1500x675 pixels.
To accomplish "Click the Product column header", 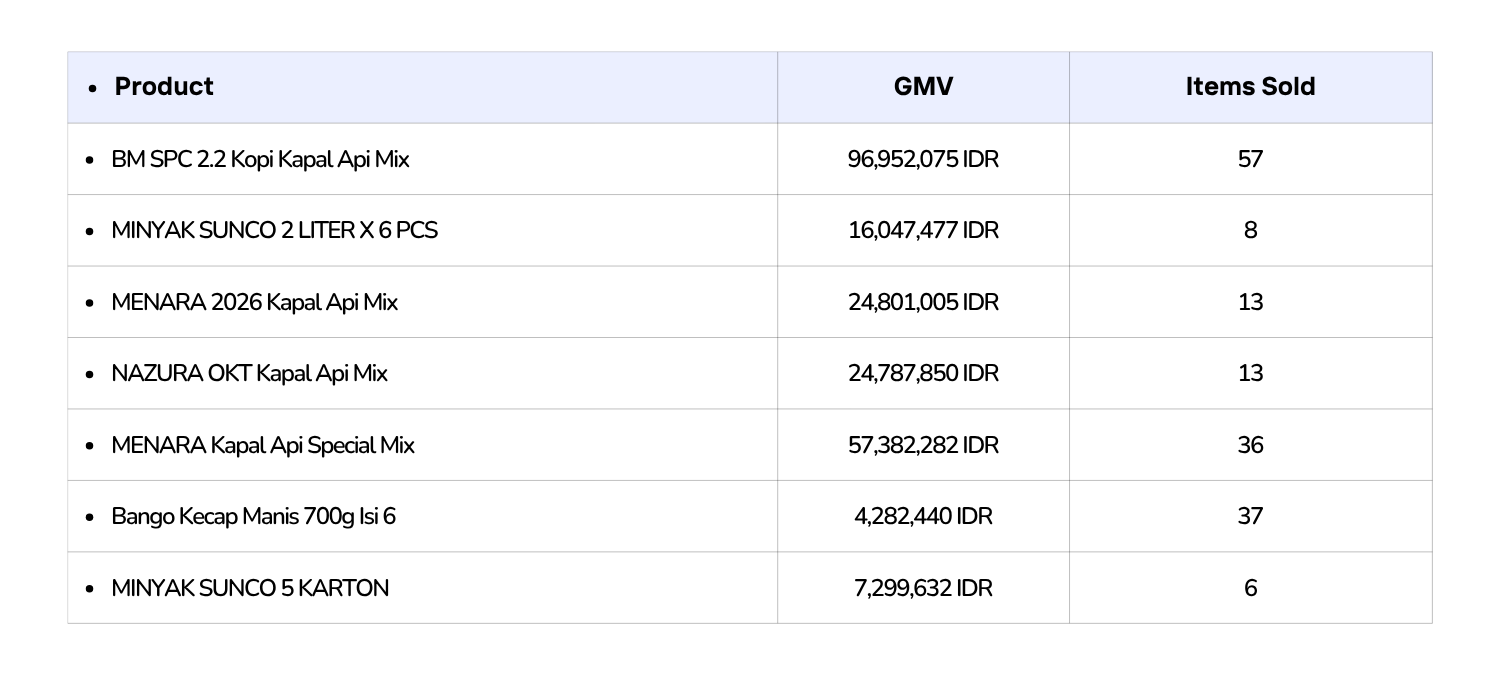I will (x=164, y=87).
